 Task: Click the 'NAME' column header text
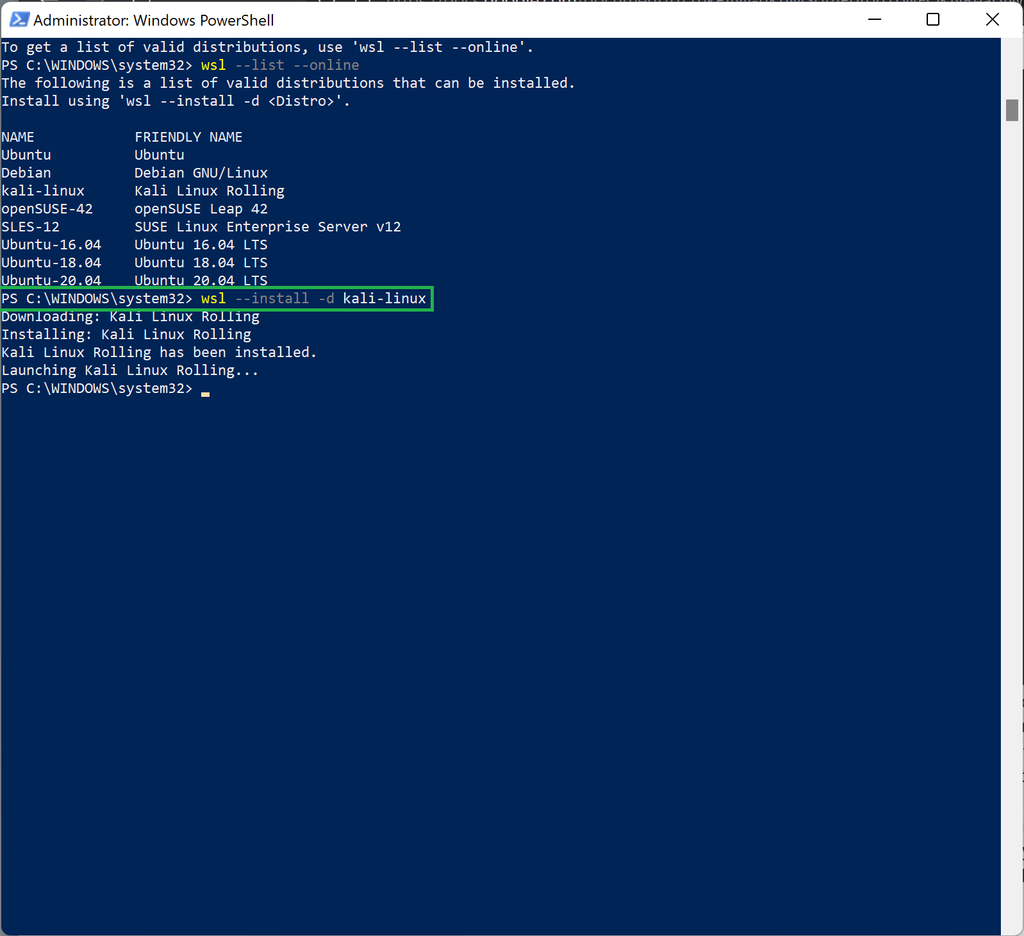pos(18,136)
